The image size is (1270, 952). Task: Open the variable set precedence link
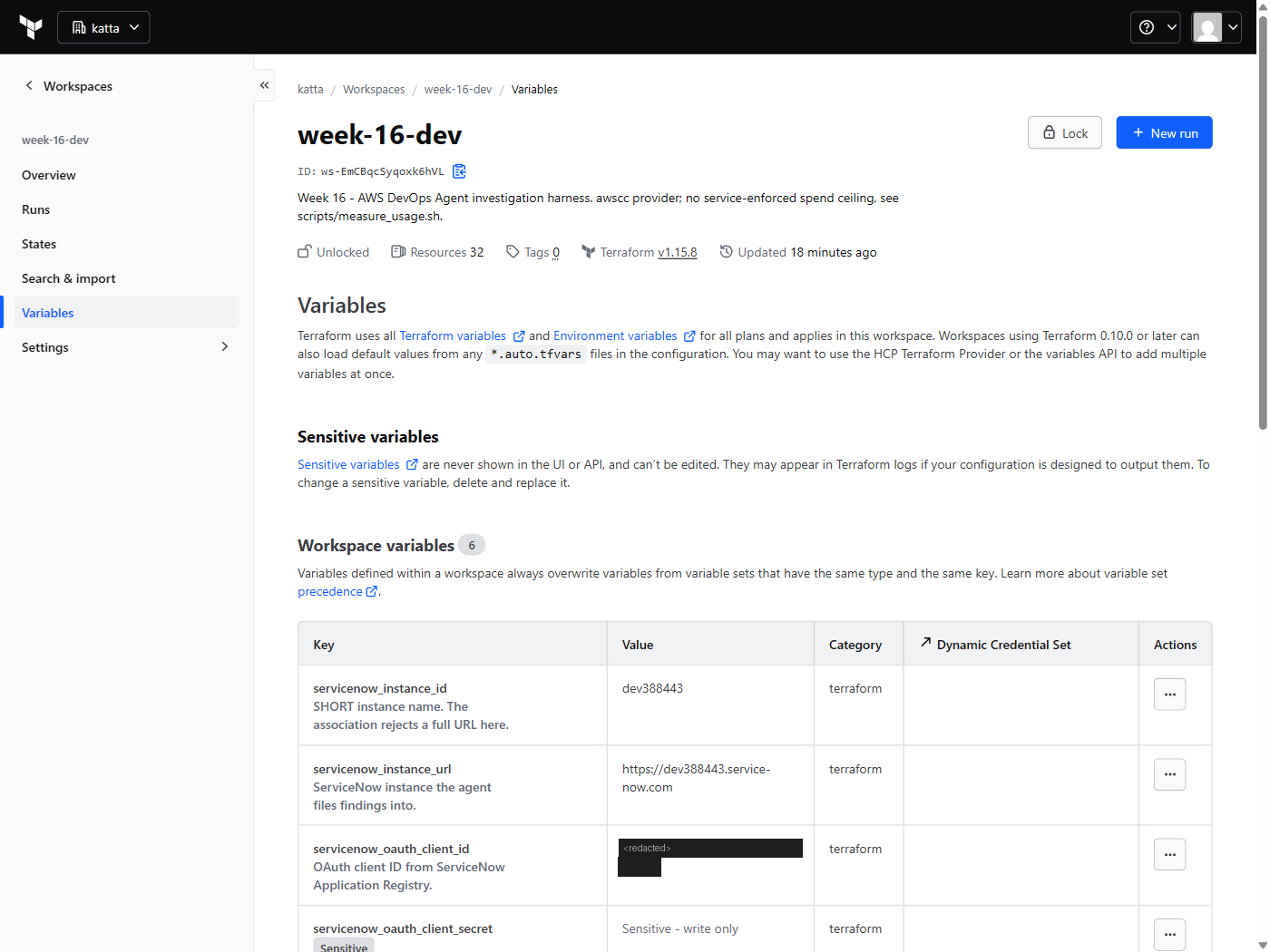[337, 591]
